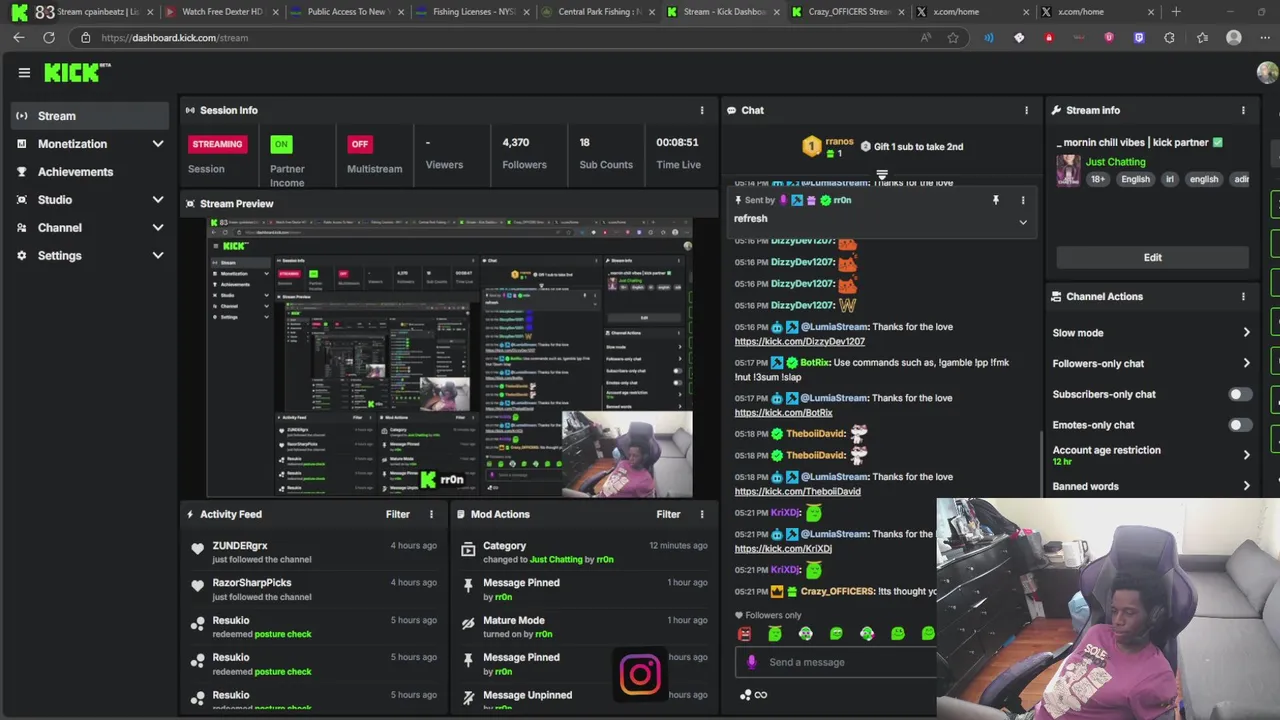1280x720 pixels.
Task: Click the pin icon on pinned message
Action: (x=995, y=200)
